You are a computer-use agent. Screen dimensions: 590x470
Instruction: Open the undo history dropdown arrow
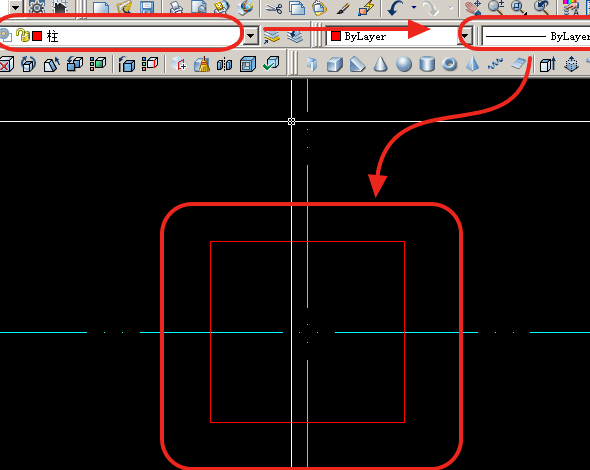coord(414,7)
